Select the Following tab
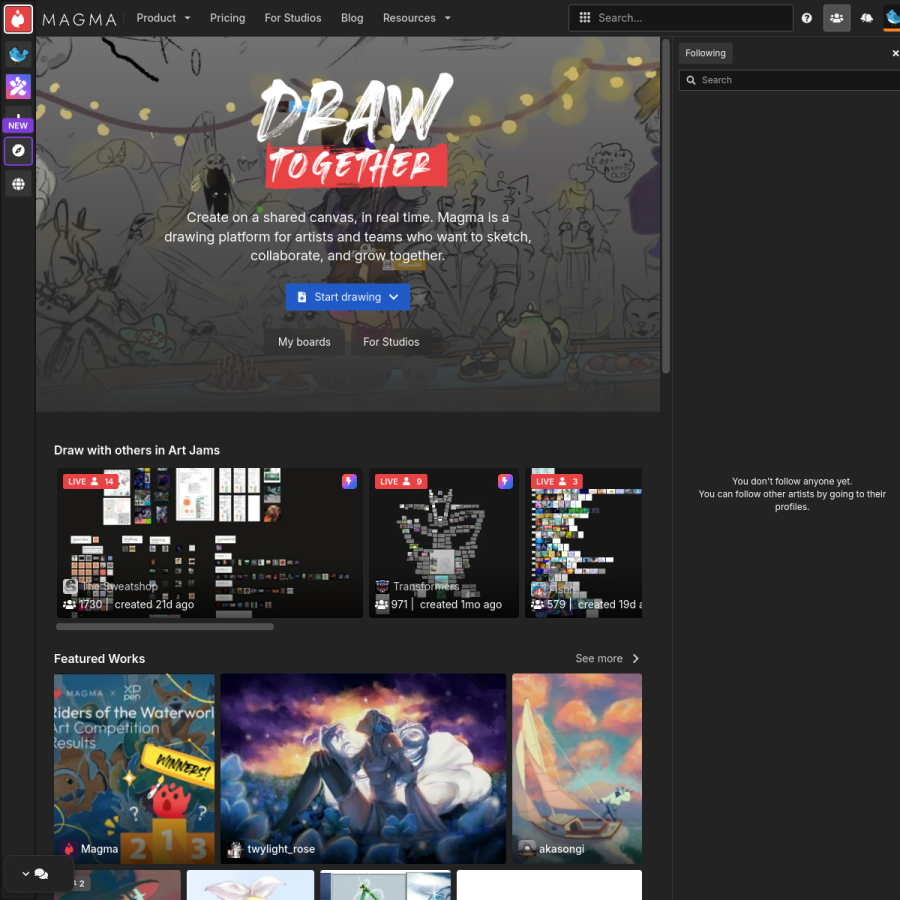 coord(705,53)
